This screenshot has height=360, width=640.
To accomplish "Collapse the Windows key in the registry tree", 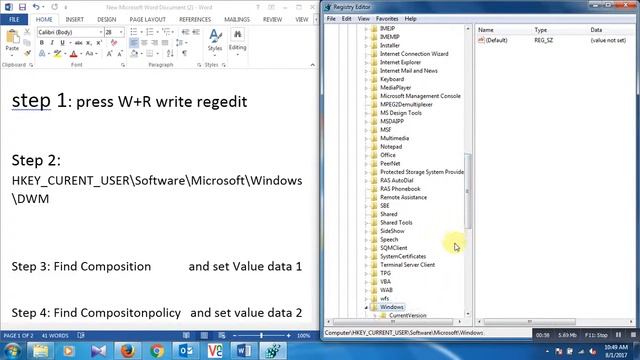I will [x=366, y=307].
